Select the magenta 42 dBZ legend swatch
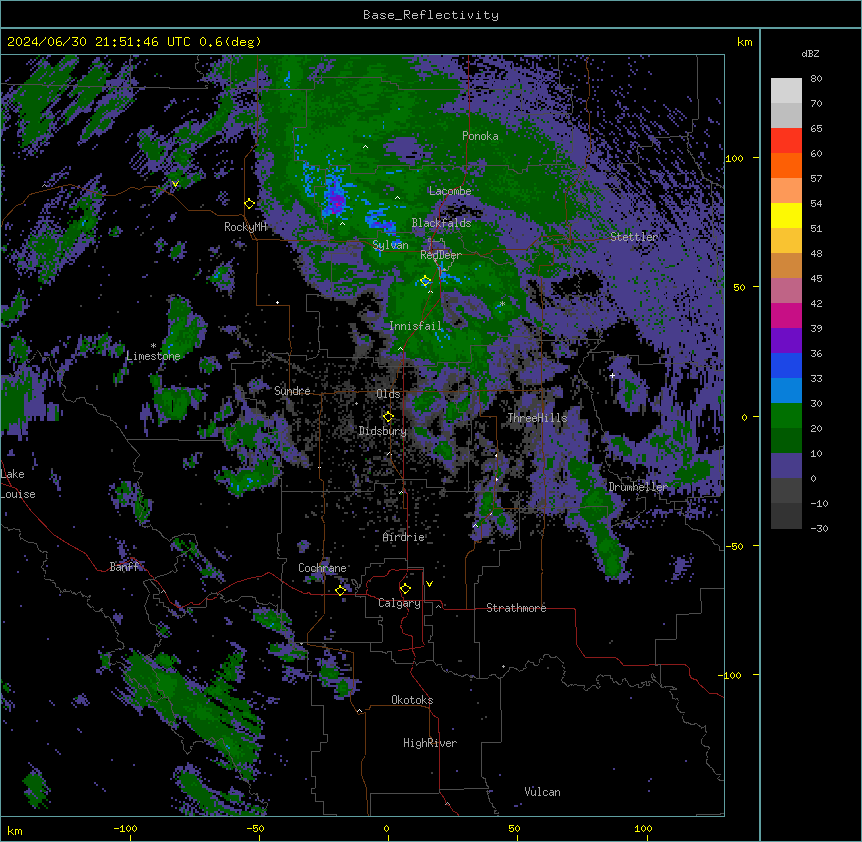 786,315
